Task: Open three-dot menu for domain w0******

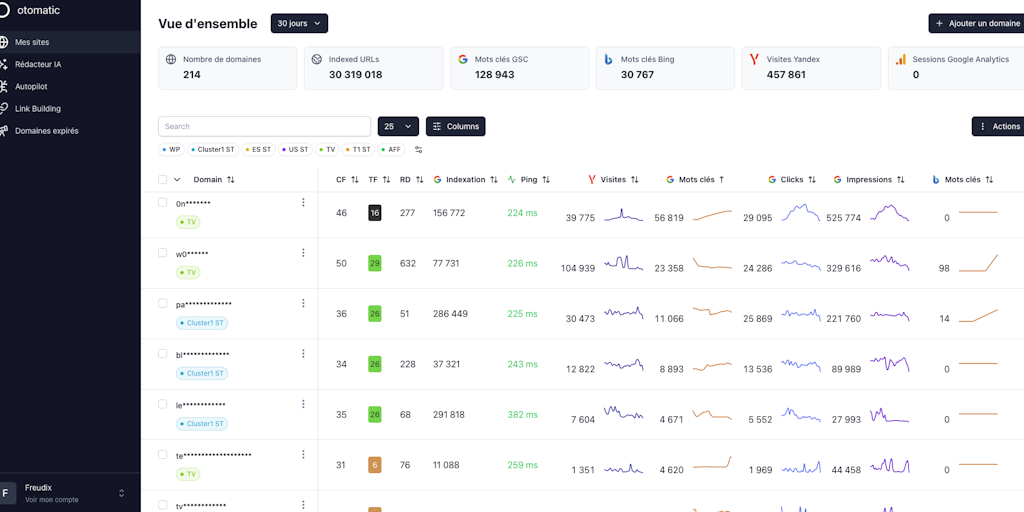Action: pos(303,253)
